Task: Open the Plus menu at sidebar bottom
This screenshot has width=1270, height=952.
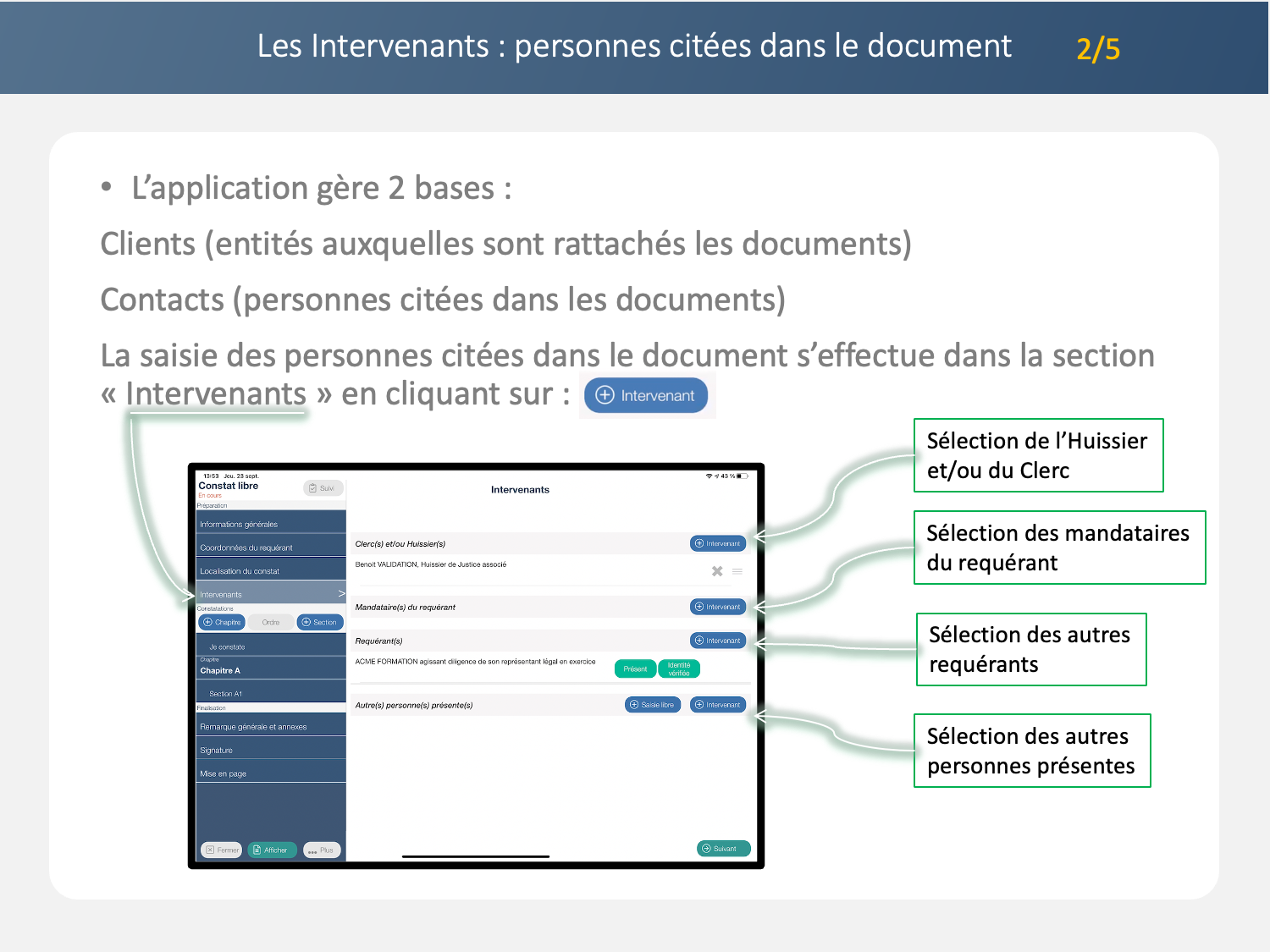Action: click(322, 850)
